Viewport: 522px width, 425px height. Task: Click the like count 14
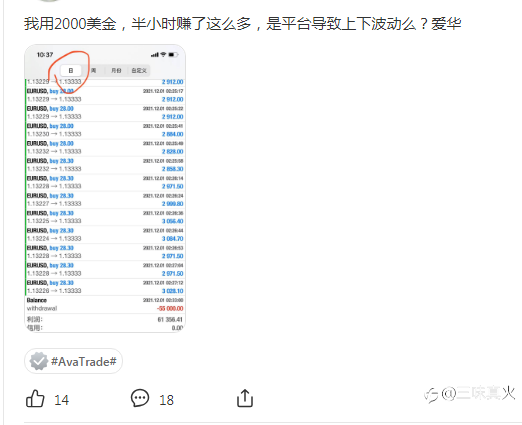coord(62,400)
